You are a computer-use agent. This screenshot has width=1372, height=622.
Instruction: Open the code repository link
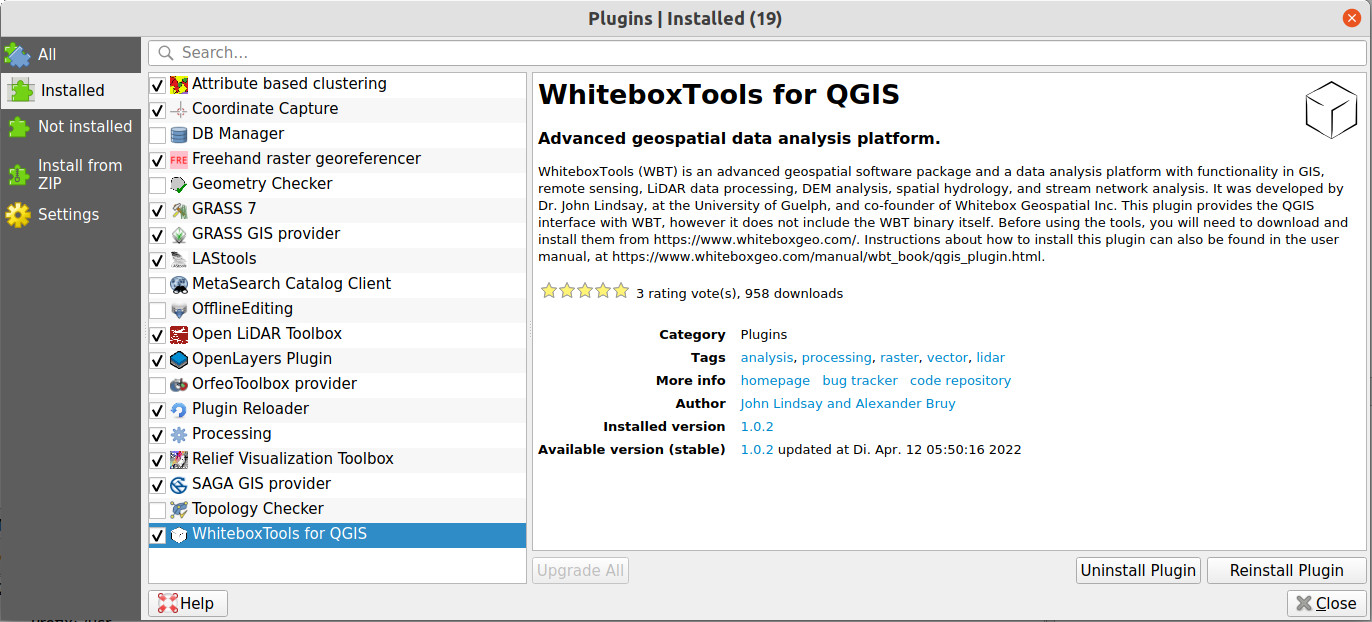click(960, 380)
